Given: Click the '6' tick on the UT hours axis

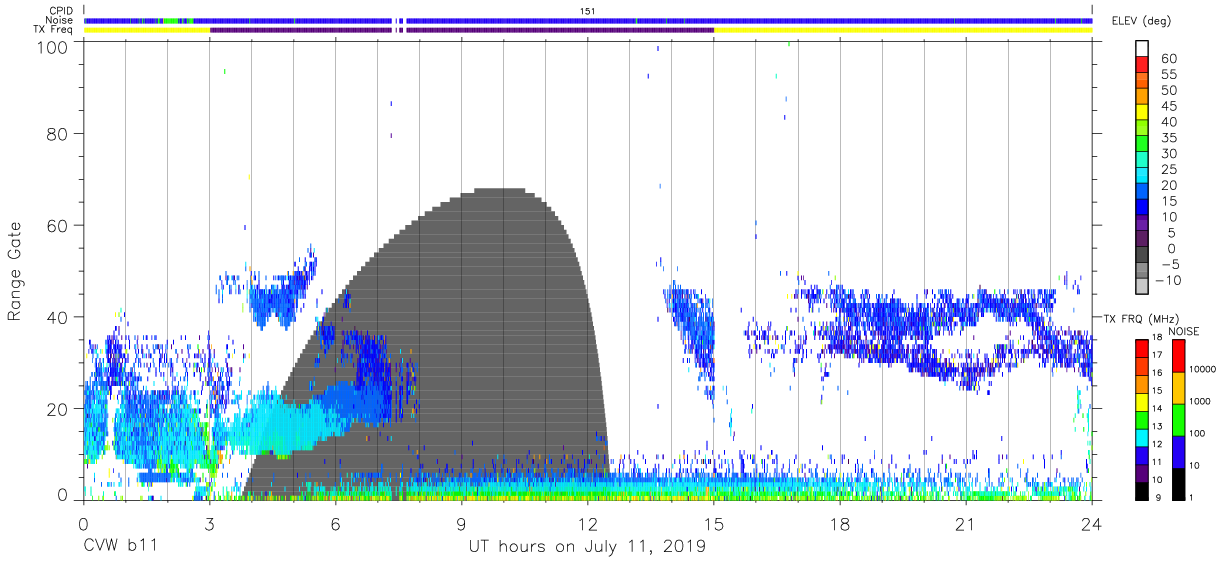Looking at the screenshot, I should [336, 524].
